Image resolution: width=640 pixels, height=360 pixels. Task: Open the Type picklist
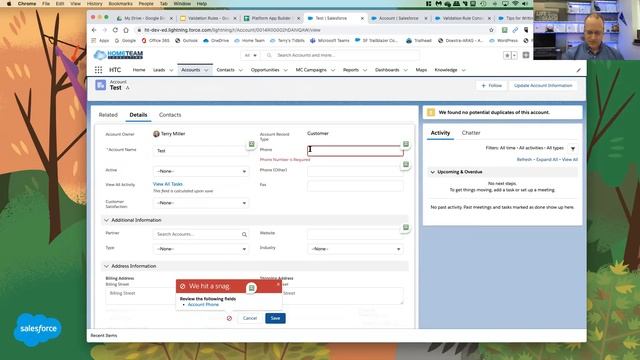200,249
